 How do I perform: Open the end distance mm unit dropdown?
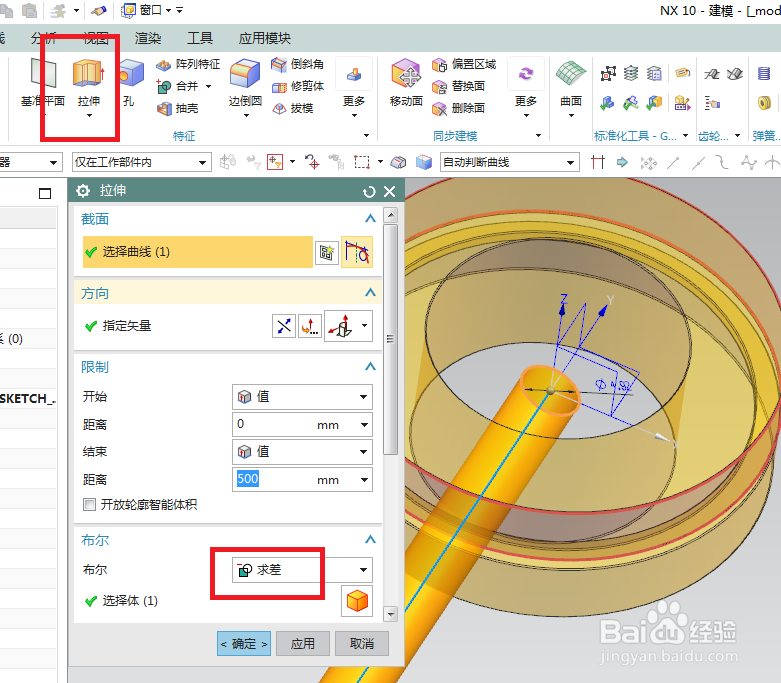coord(365,480)
